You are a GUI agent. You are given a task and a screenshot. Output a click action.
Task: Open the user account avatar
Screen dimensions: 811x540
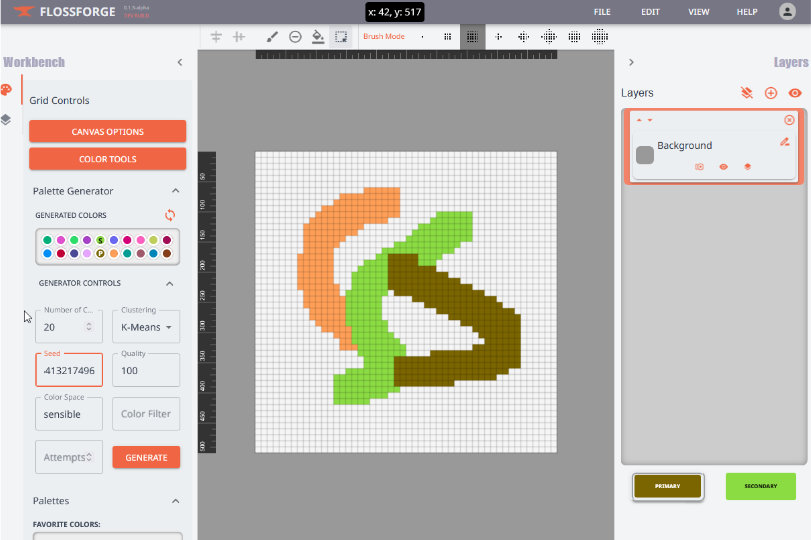pos(787,12)
